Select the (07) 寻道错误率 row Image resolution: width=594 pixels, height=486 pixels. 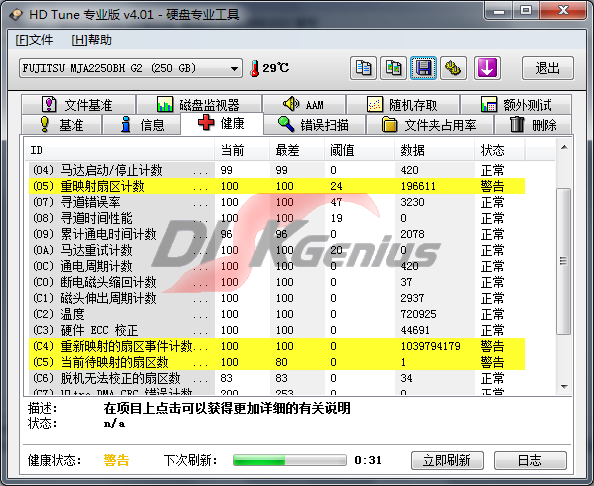[x=277, y=202]
